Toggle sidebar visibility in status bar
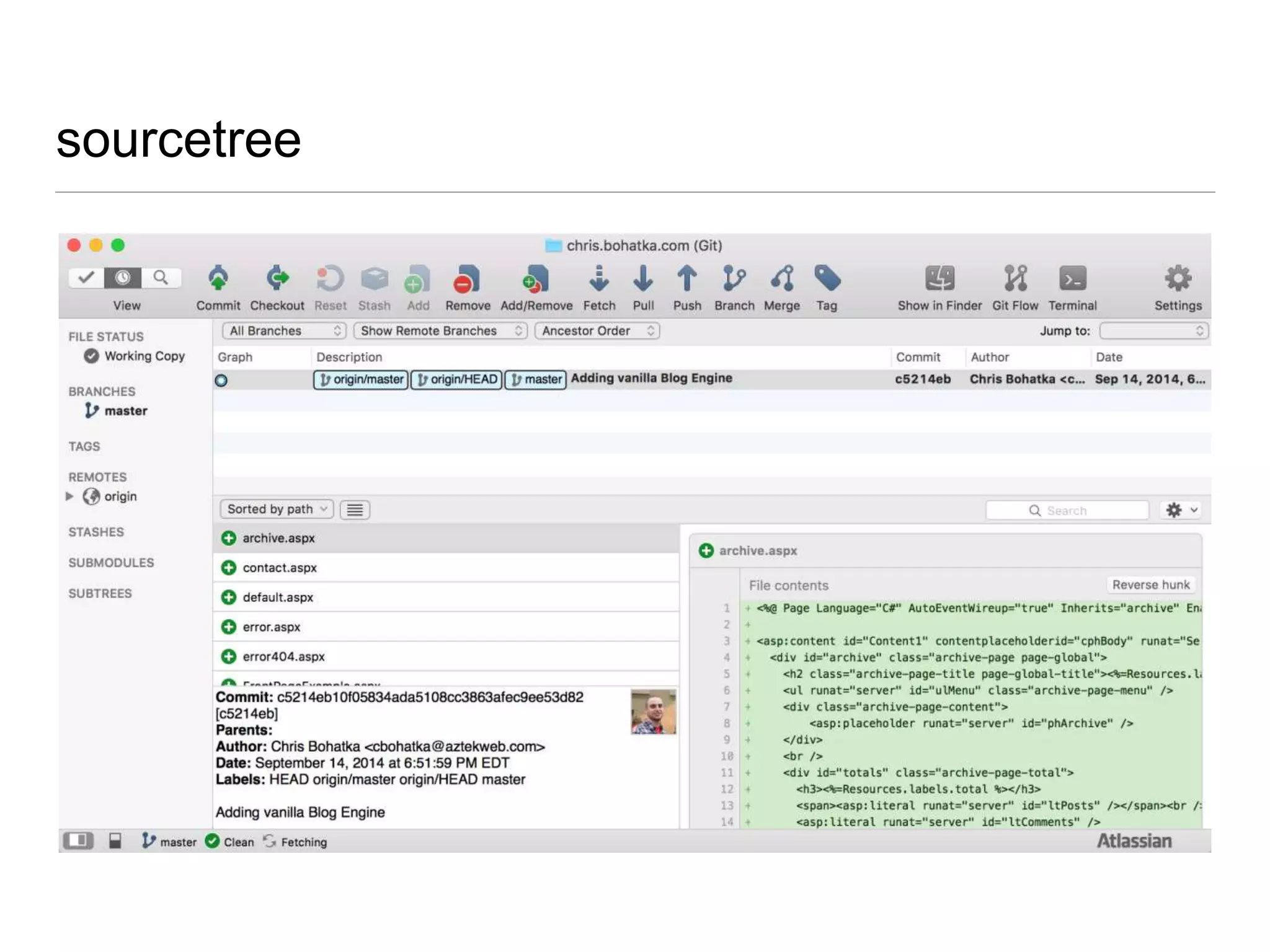This screenshot has height=952, width=1270. pos(78,841)
